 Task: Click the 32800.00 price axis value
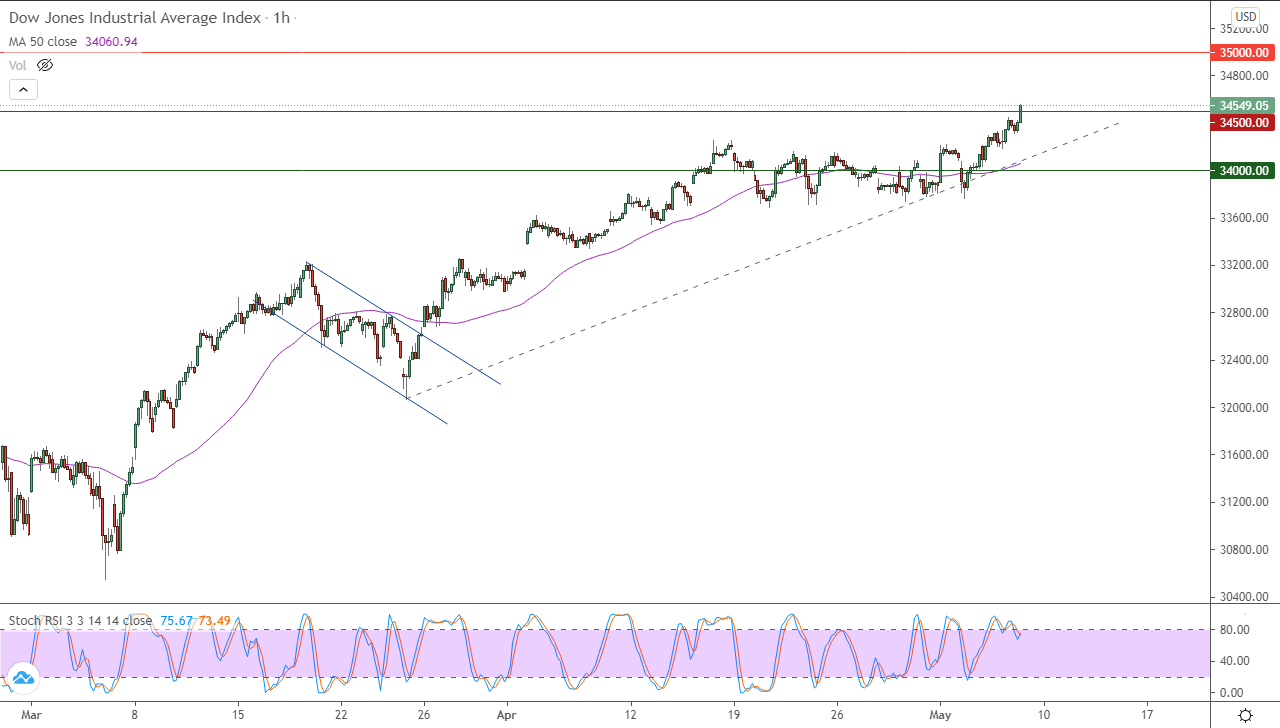coord(1244,313)
